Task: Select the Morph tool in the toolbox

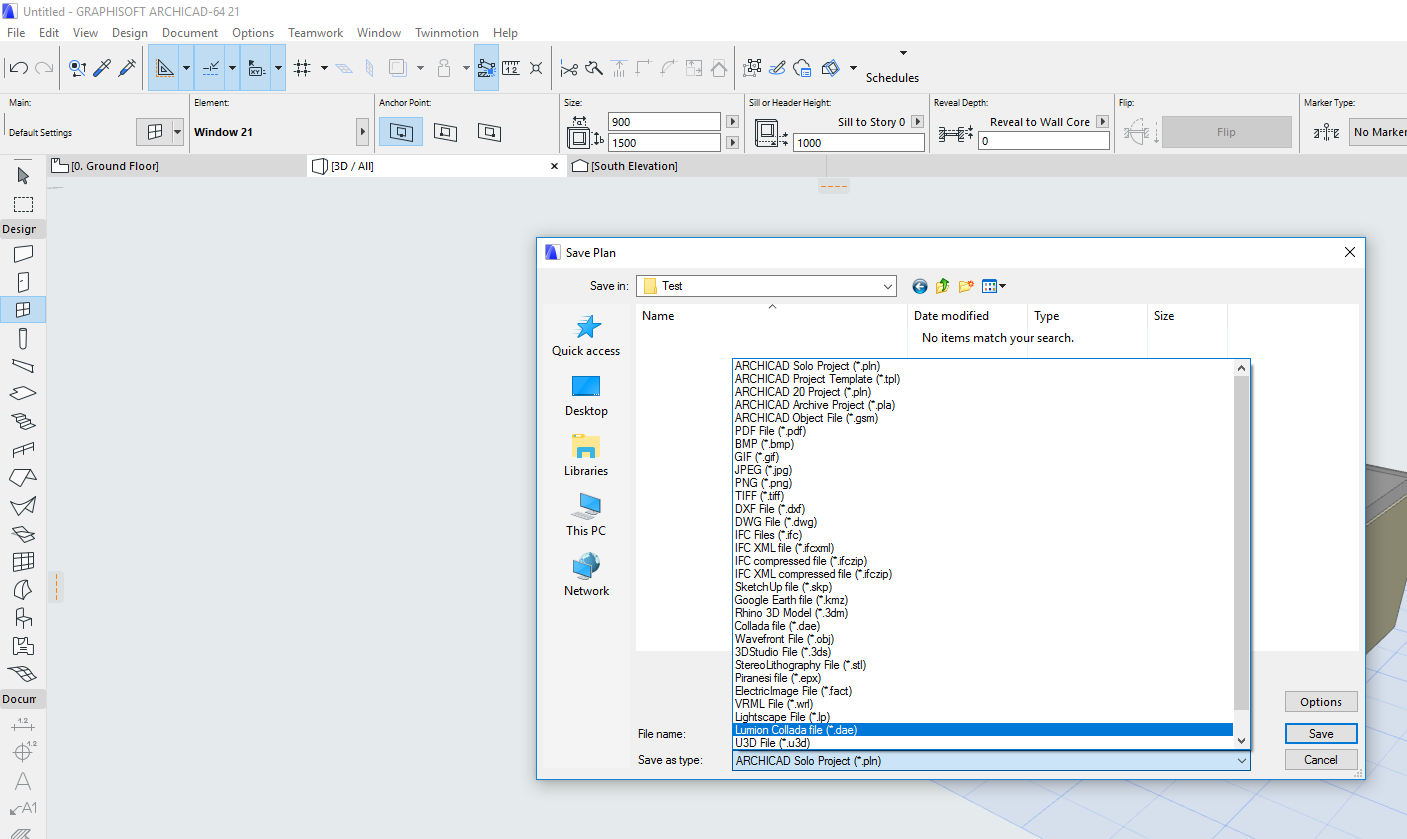Action: pyautogui.click(x=23, y=590)
